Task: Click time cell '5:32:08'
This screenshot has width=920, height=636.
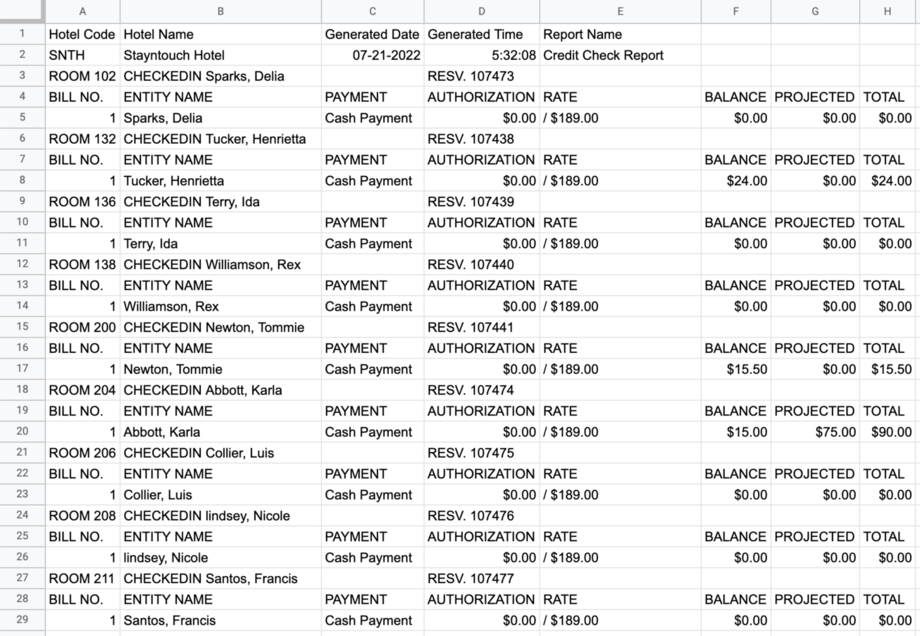Action: [x=482, y=55]
